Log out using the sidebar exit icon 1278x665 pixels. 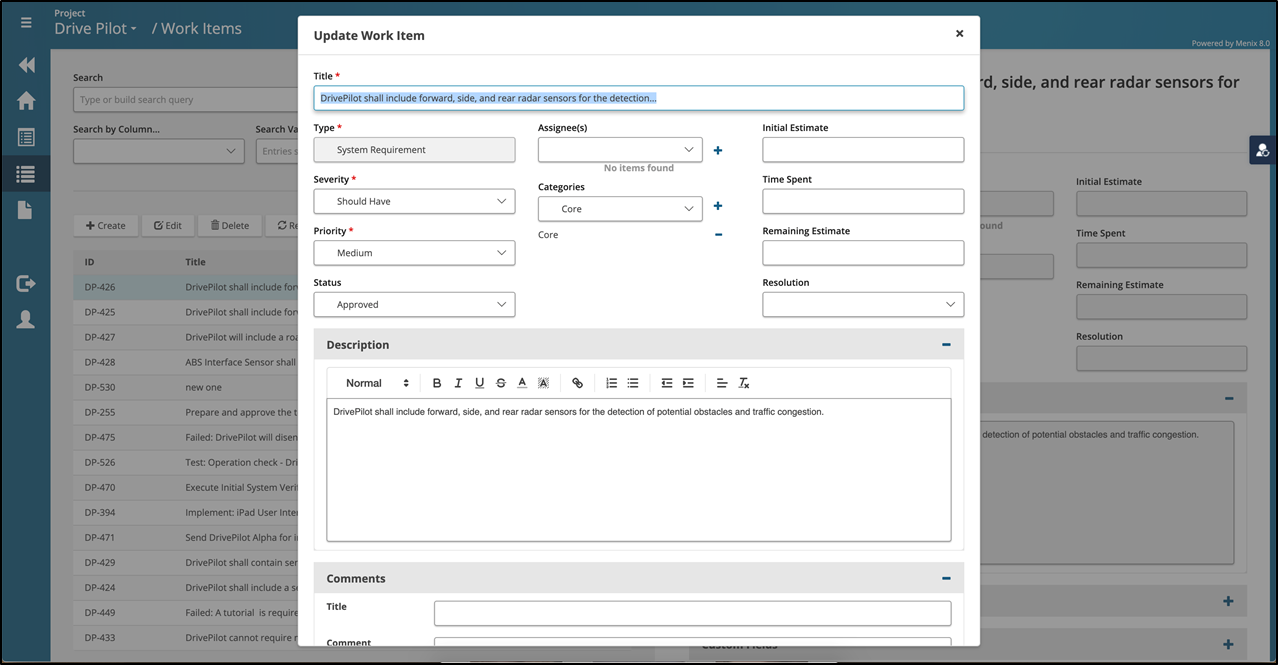(26, 283)
